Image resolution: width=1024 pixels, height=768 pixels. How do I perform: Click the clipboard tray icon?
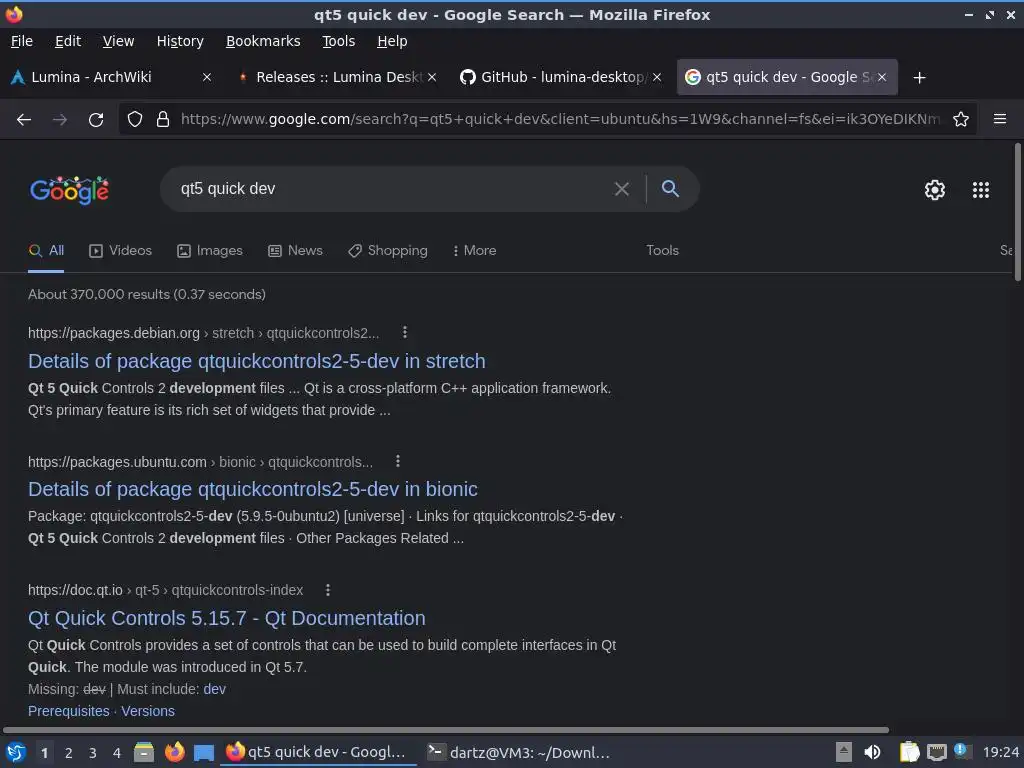[909, 752]
